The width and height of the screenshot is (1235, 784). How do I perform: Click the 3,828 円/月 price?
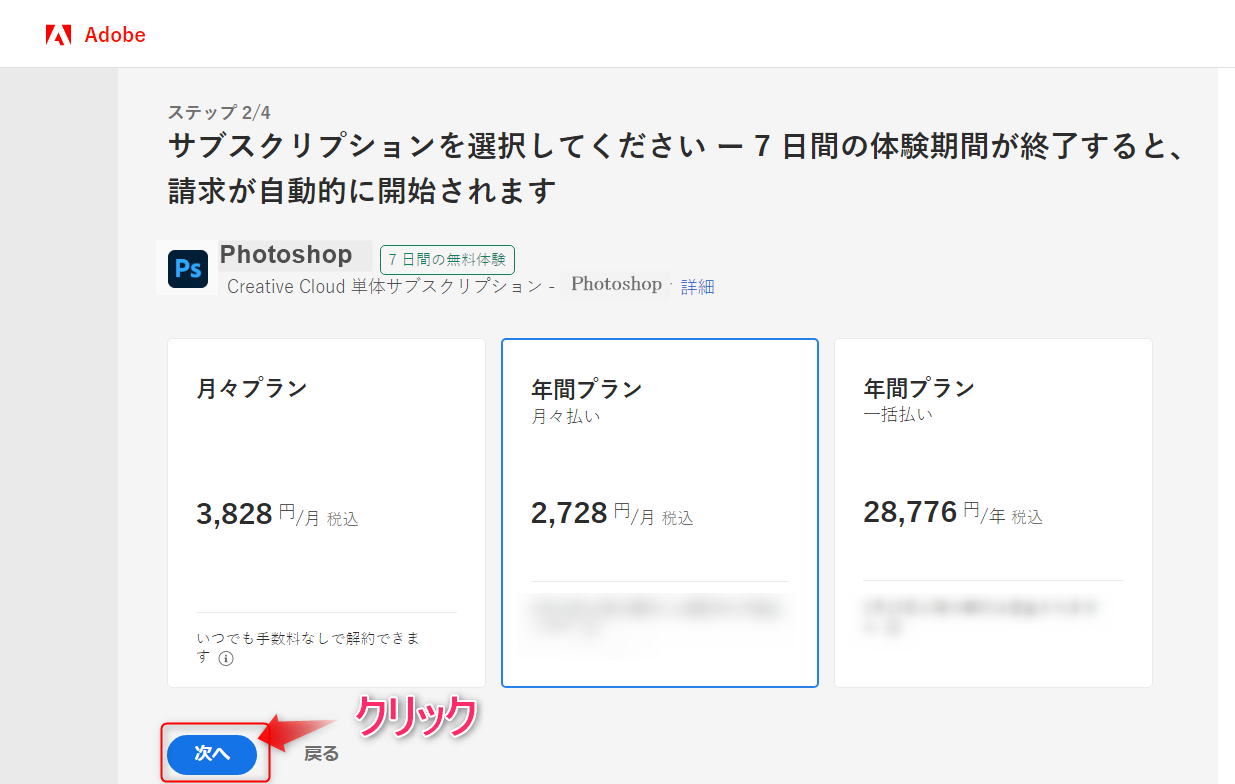click(277, 515)
